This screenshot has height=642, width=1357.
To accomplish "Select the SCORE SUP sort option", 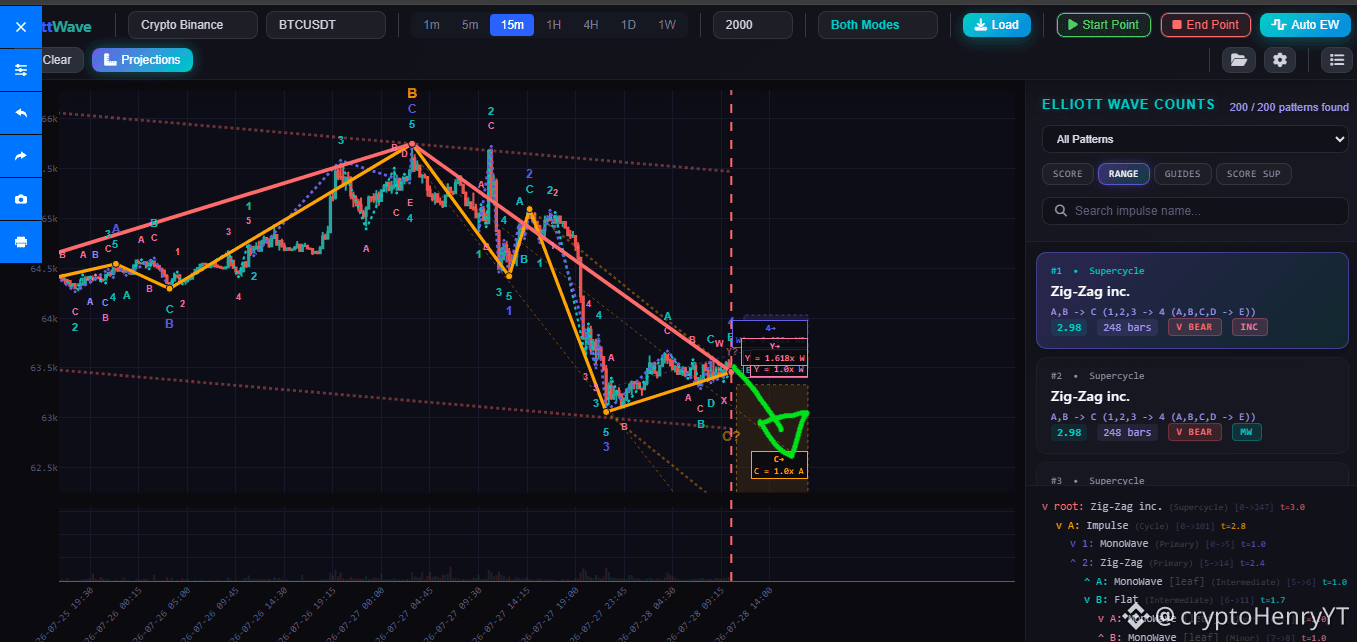I will pyautogui.click(x=1254, y=174).
